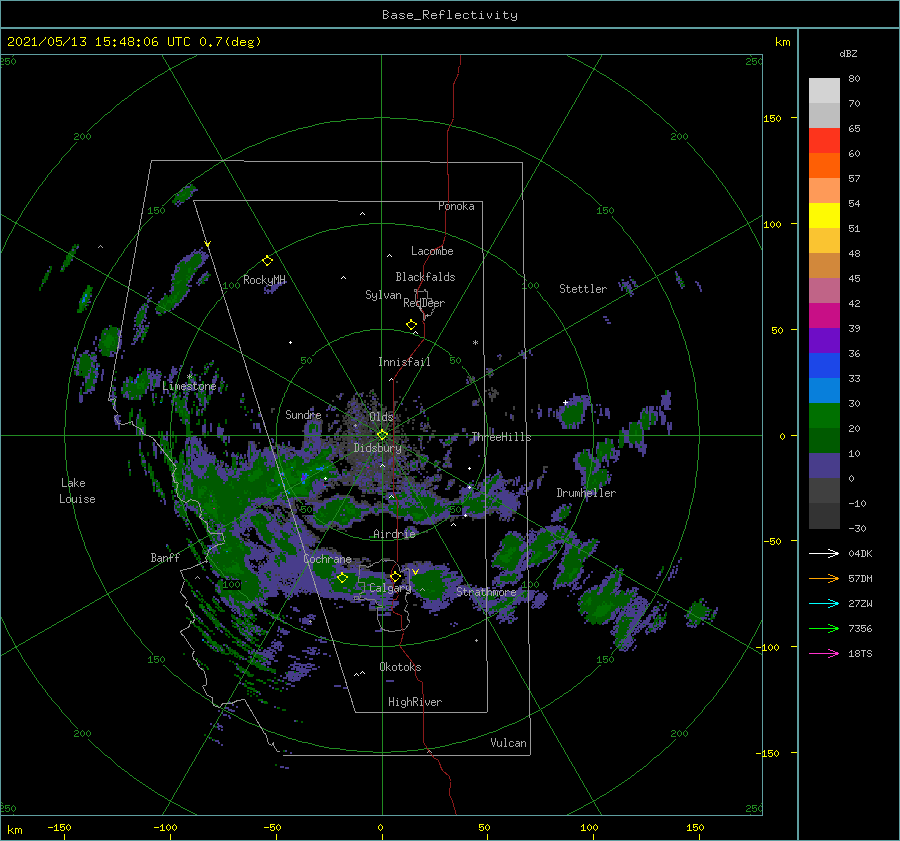Click the Drumheller city label
Viewport: 900px width, 841px height.
pos(586,493)
